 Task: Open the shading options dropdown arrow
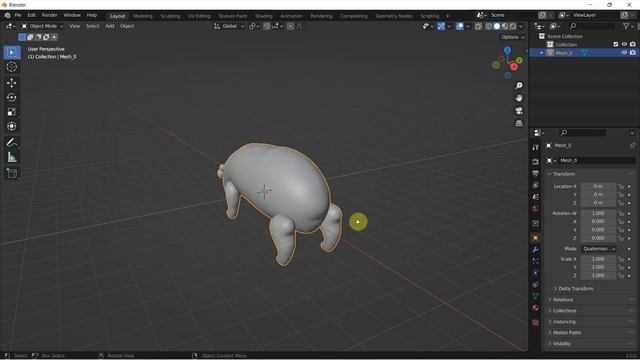[521, 27]
